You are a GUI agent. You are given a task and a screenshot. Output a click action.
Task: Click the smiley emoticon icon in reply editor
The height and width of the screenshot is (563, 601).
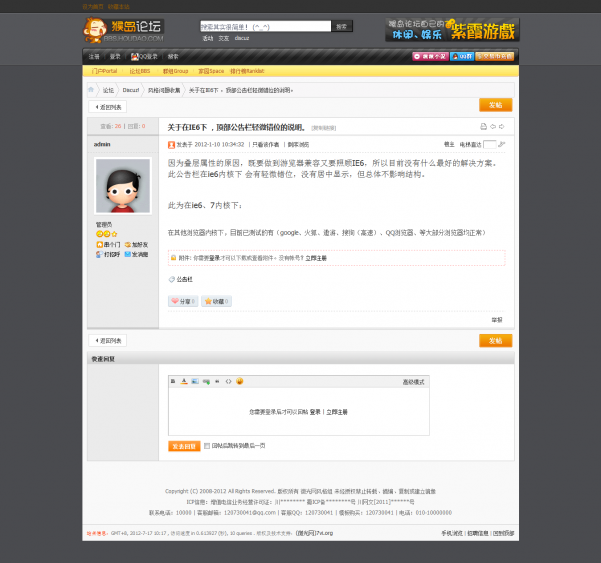click(x=240, y=381)
